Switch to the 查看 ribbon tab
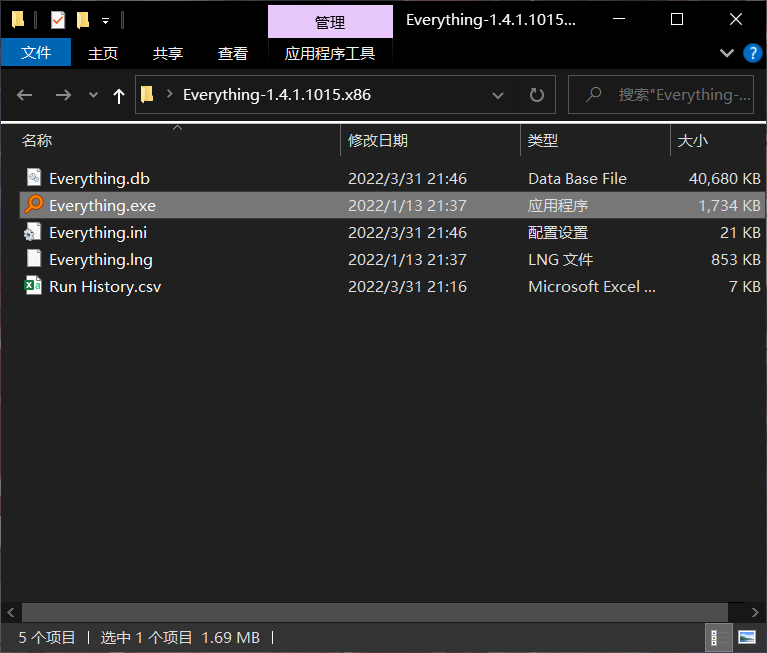The height and width of the screenshot is (653, 767). tap(233, 53)
